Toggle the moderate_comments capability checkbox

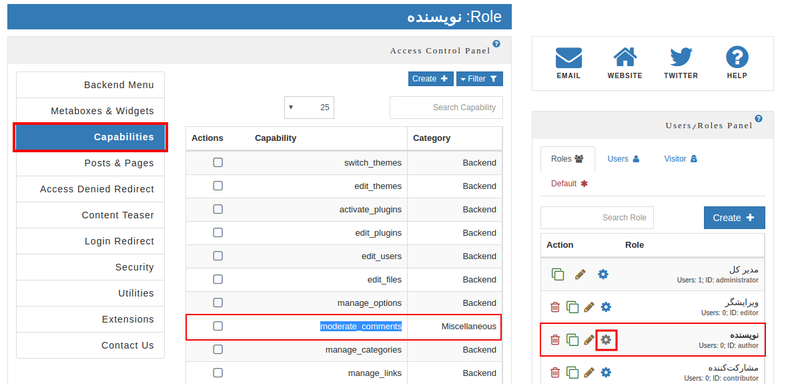tap(218, 326)
